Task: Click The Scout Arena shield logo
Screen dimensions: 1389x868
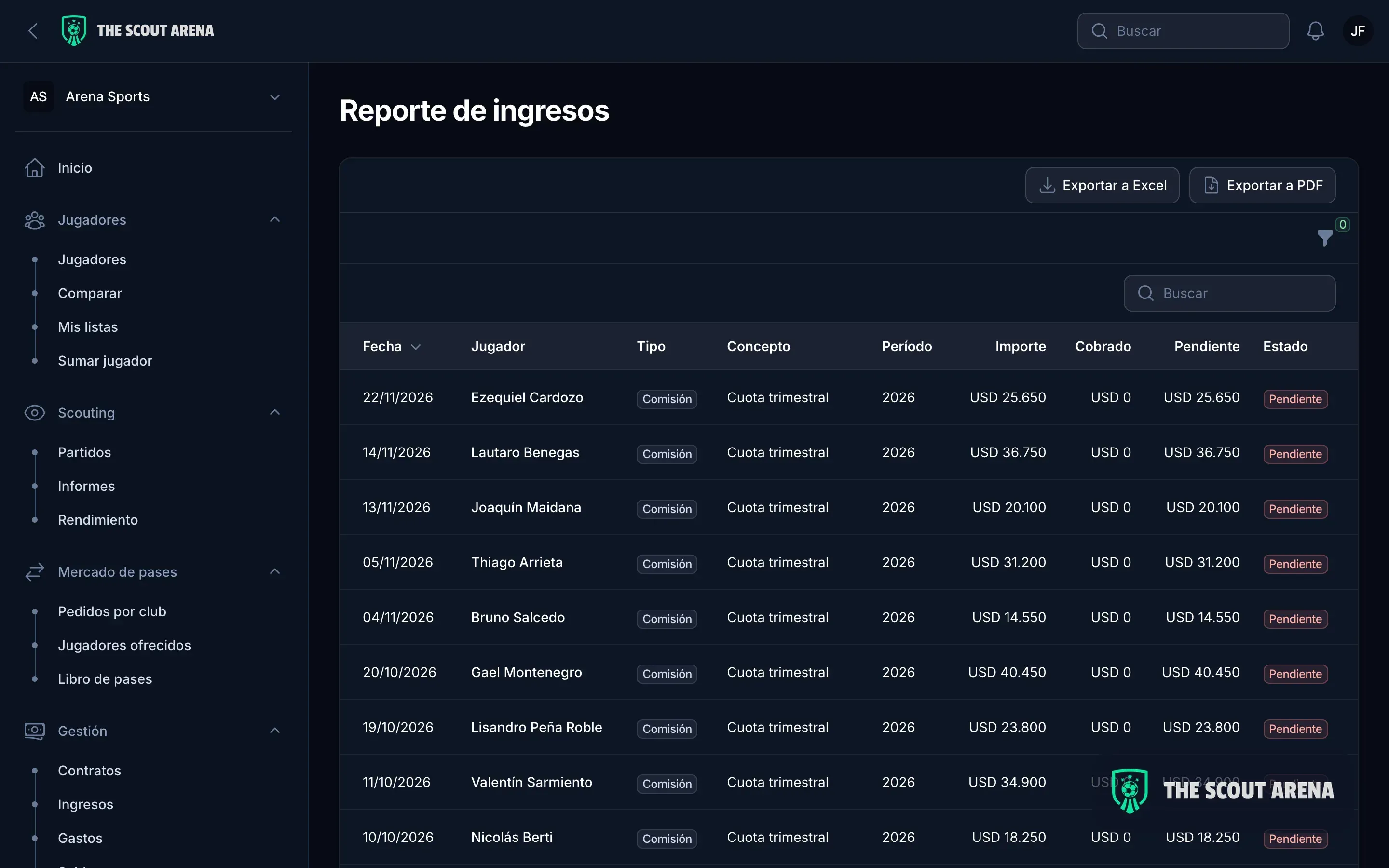Action: pos(73,30)
